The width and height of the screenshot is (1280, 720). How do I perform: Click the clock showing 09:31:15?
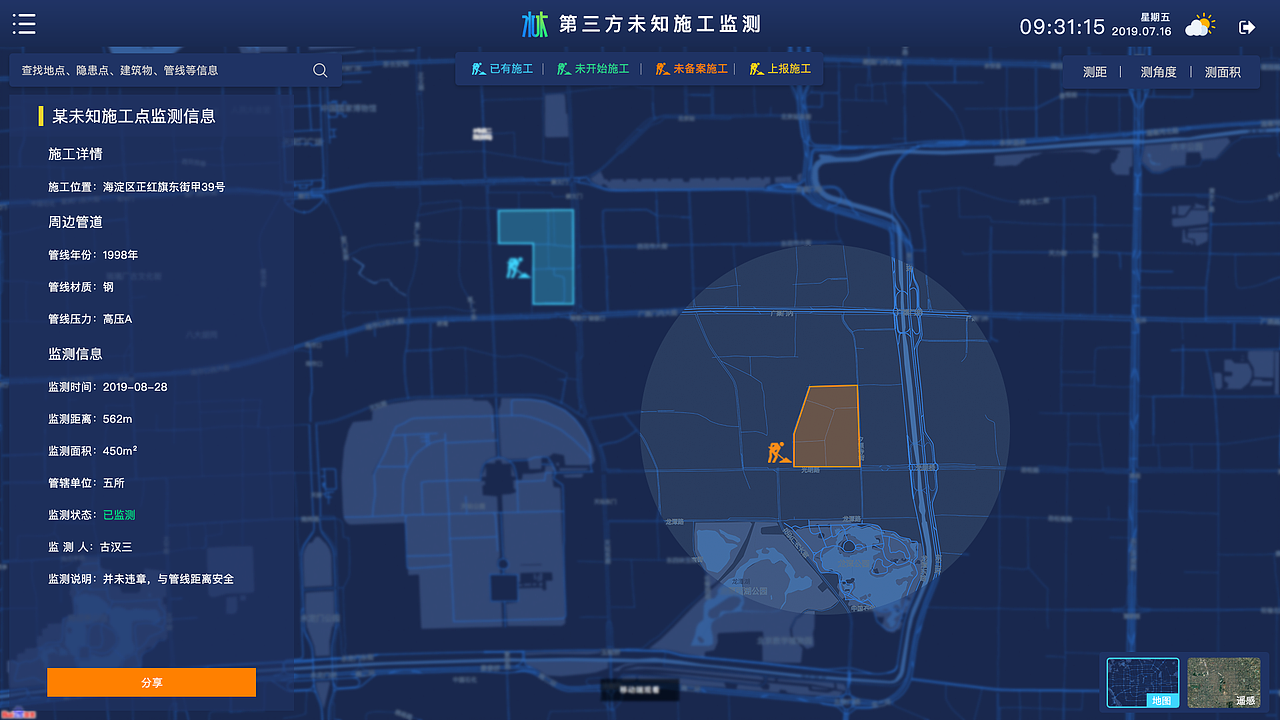coord(1062,27)
